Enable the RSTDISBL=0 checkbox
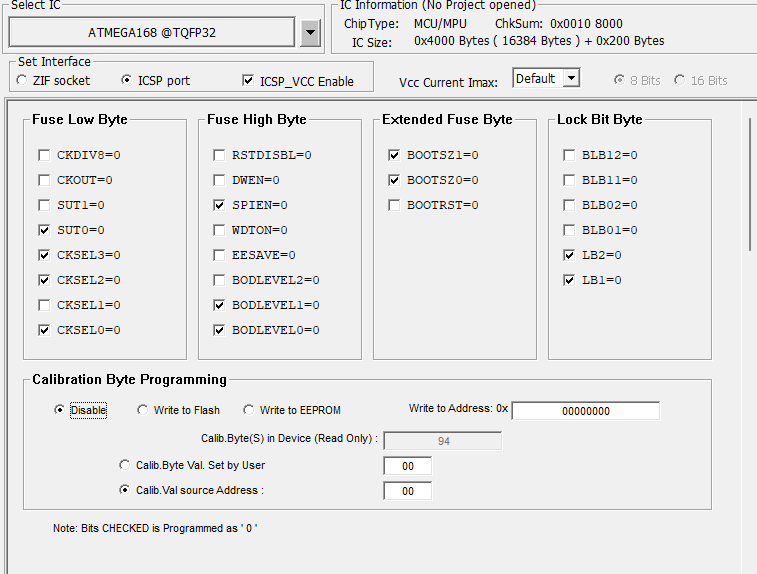Screen dimensions: 757x574 (x=219, y=155)
